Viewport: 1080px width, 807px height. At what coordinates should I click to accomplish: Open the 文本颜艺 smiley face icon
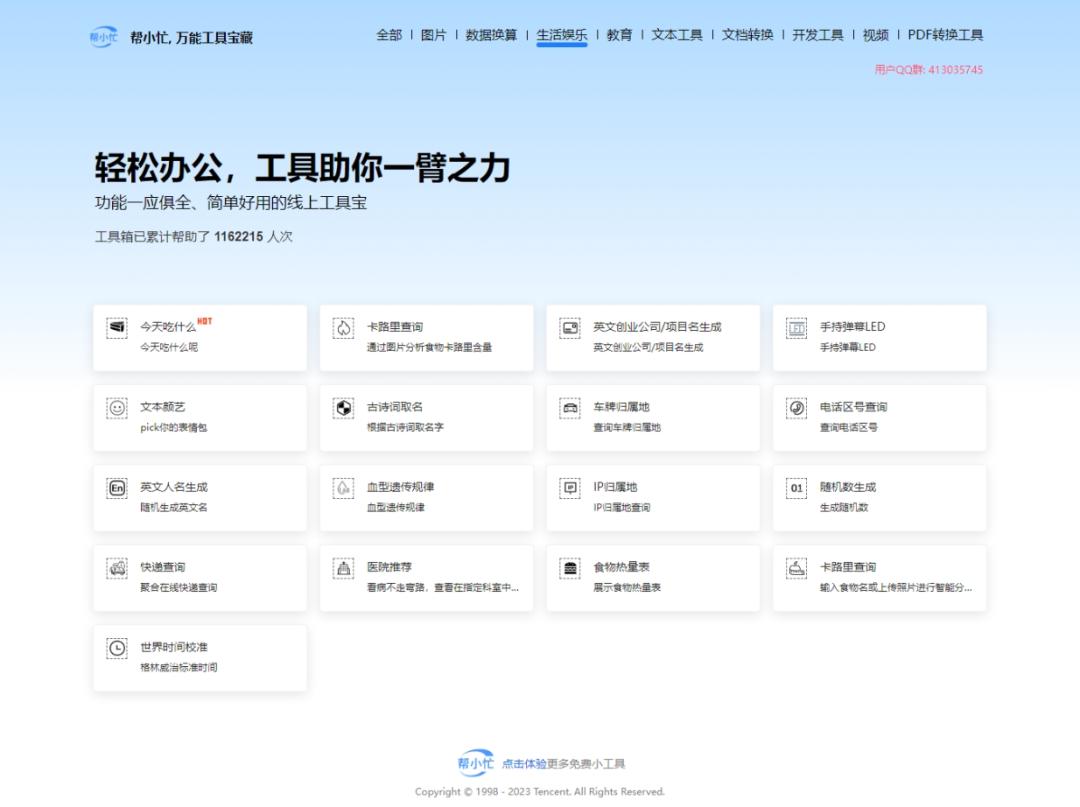point(116,407)
